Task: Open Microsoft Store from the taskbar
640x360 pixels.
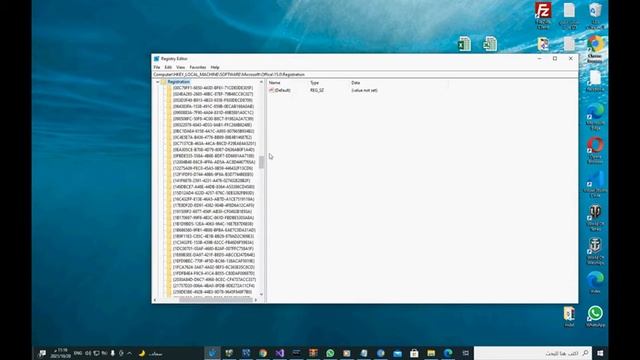Action: pos(414,353)
